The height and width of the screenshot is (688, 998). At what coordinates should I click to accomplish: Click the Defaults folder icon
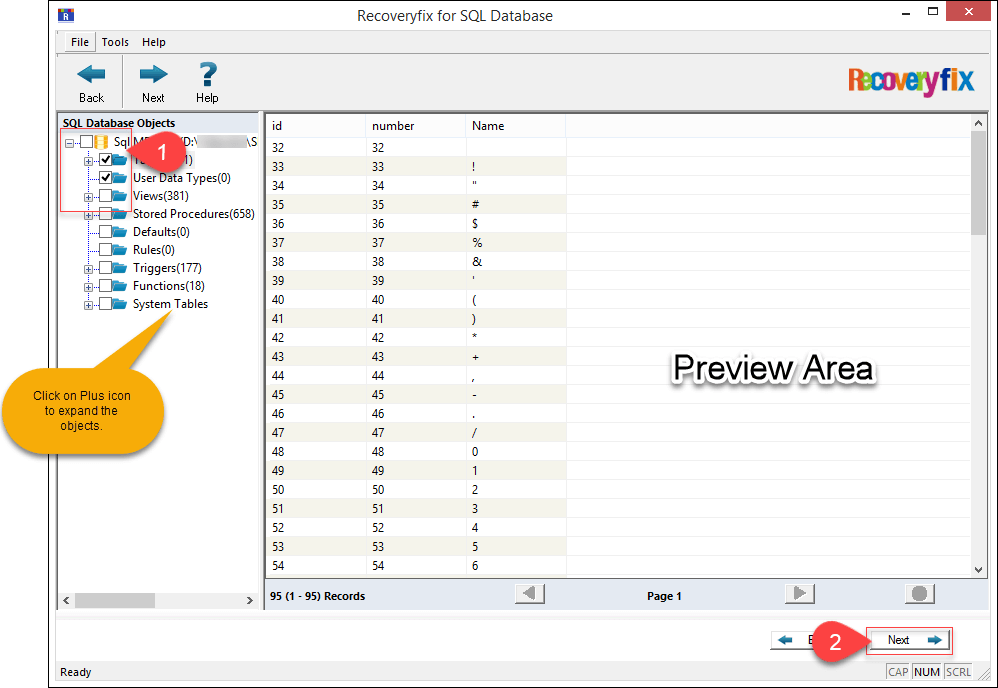120,232
